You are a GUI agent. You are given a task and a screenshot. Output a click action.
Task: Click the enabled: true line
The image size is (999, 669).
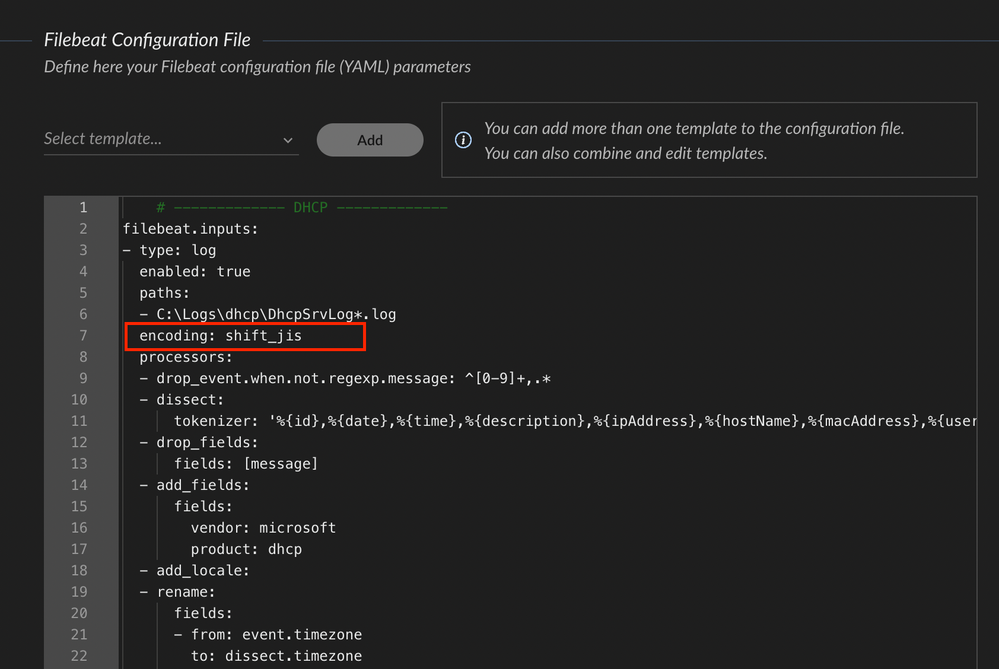(194, 272)
